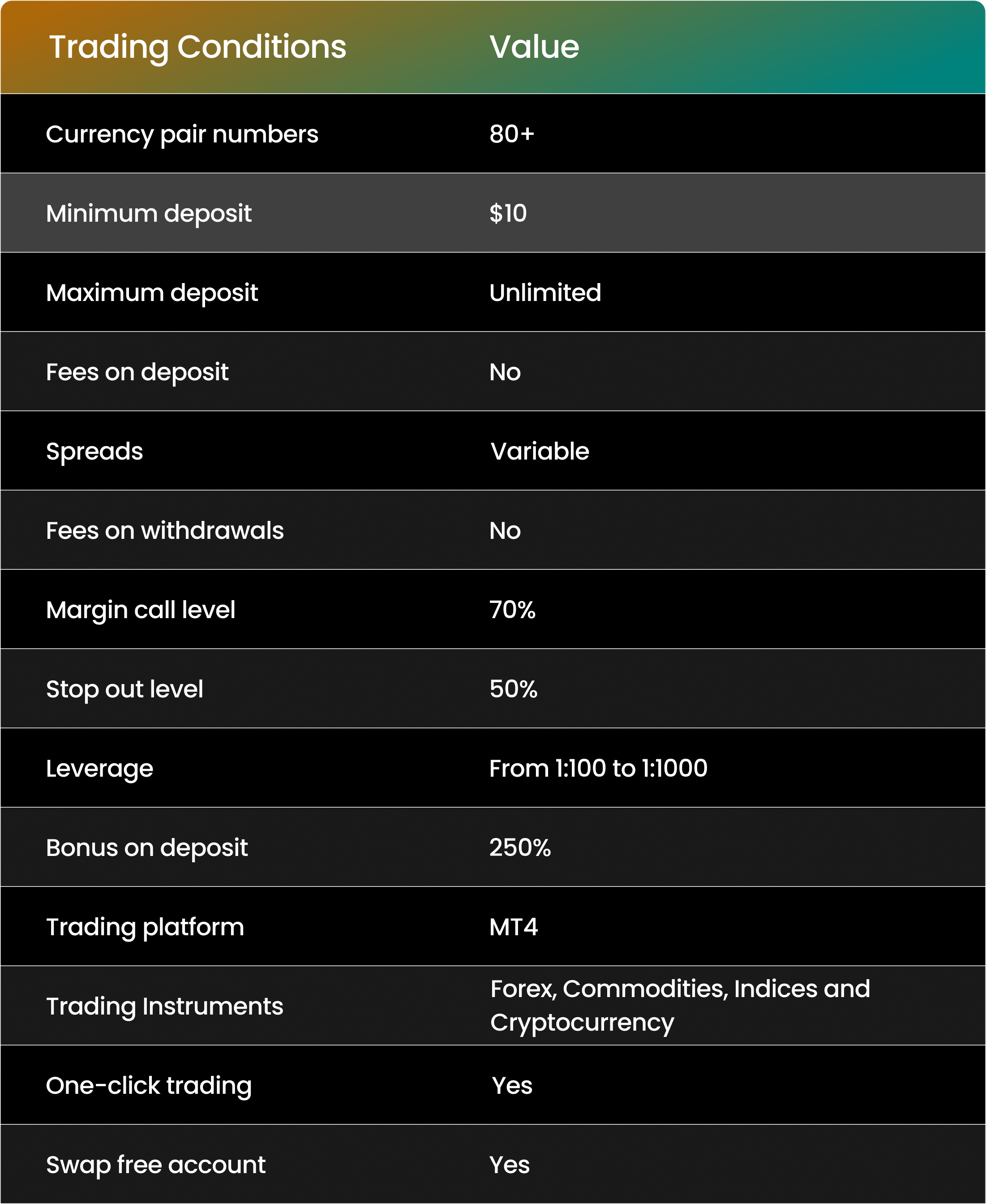Click the 70% margin call value

click(512, 610)
